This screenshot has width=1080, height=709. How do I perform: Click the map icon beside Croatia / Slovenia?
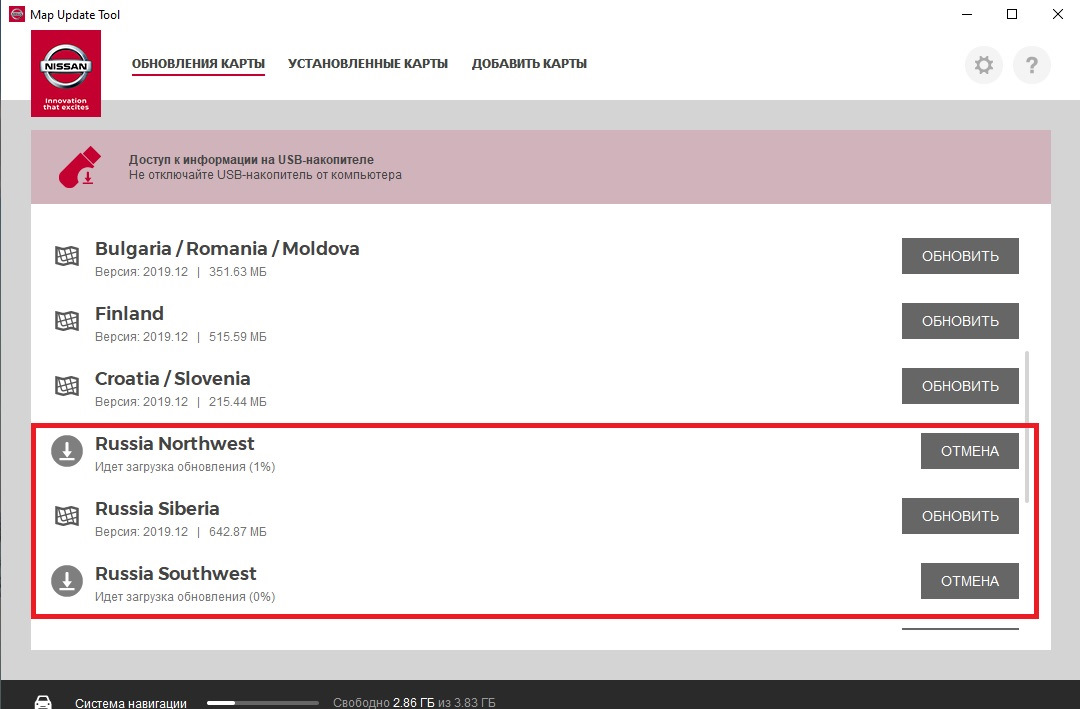click(67, 385)
